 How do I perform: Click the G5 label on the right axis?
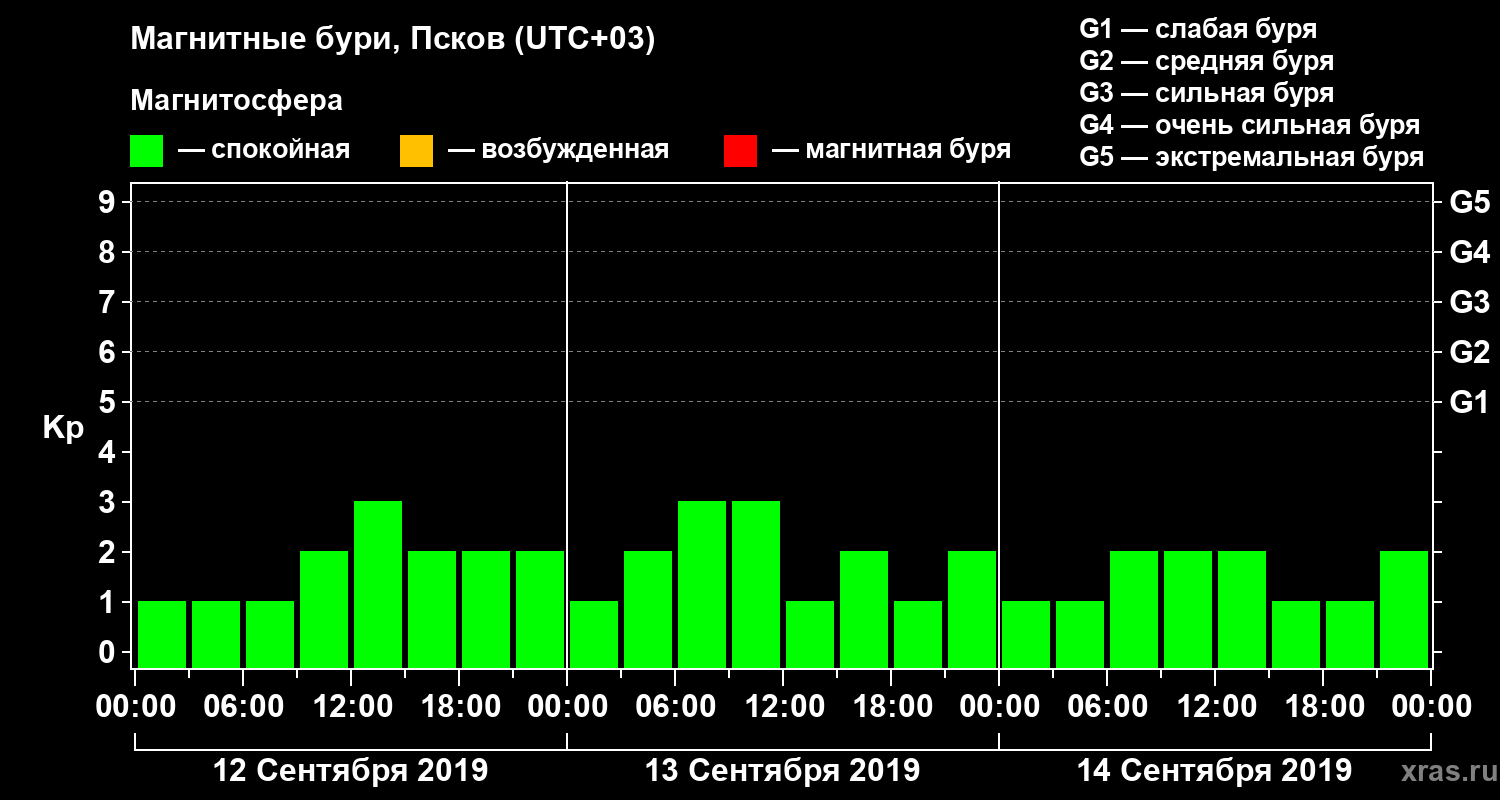pos(1470,202)
